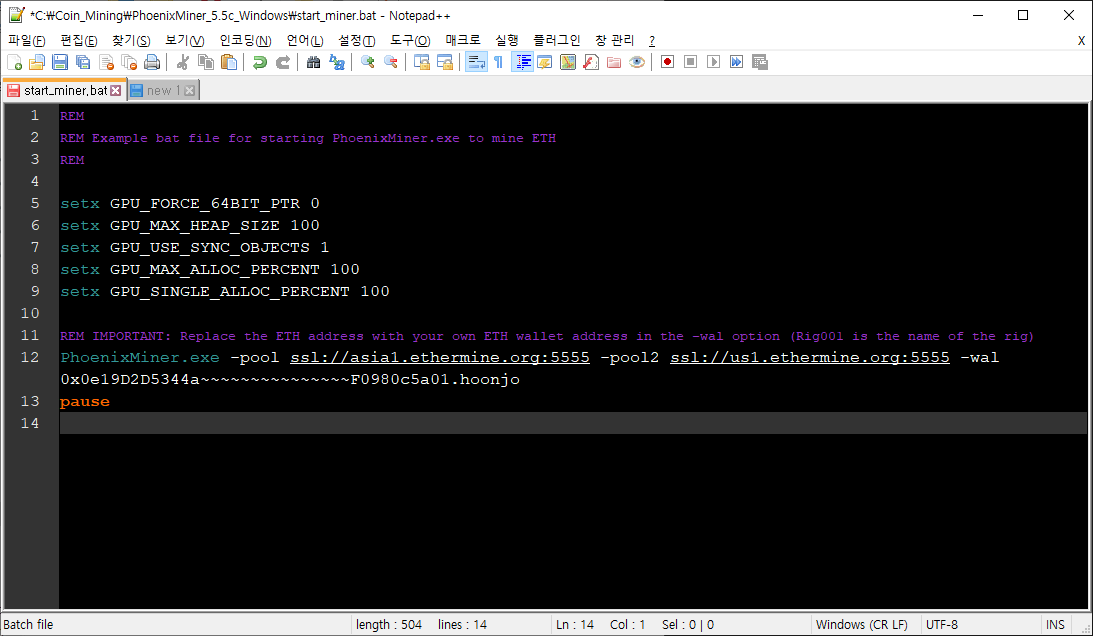Click 'GPU_MAX_HEAP_SIZE' on line 6
Image resolution: width=1093 pixels, height=636 pixels.
click(x=194, y=226)
